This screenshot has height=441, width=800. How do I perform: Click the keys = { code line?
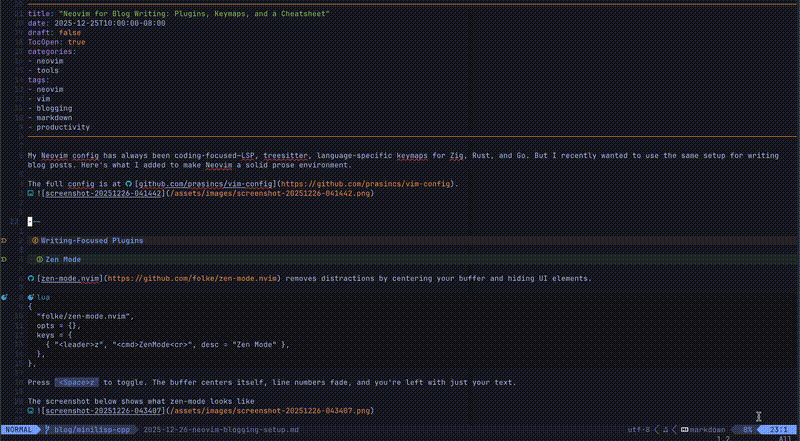pos(56,335)
